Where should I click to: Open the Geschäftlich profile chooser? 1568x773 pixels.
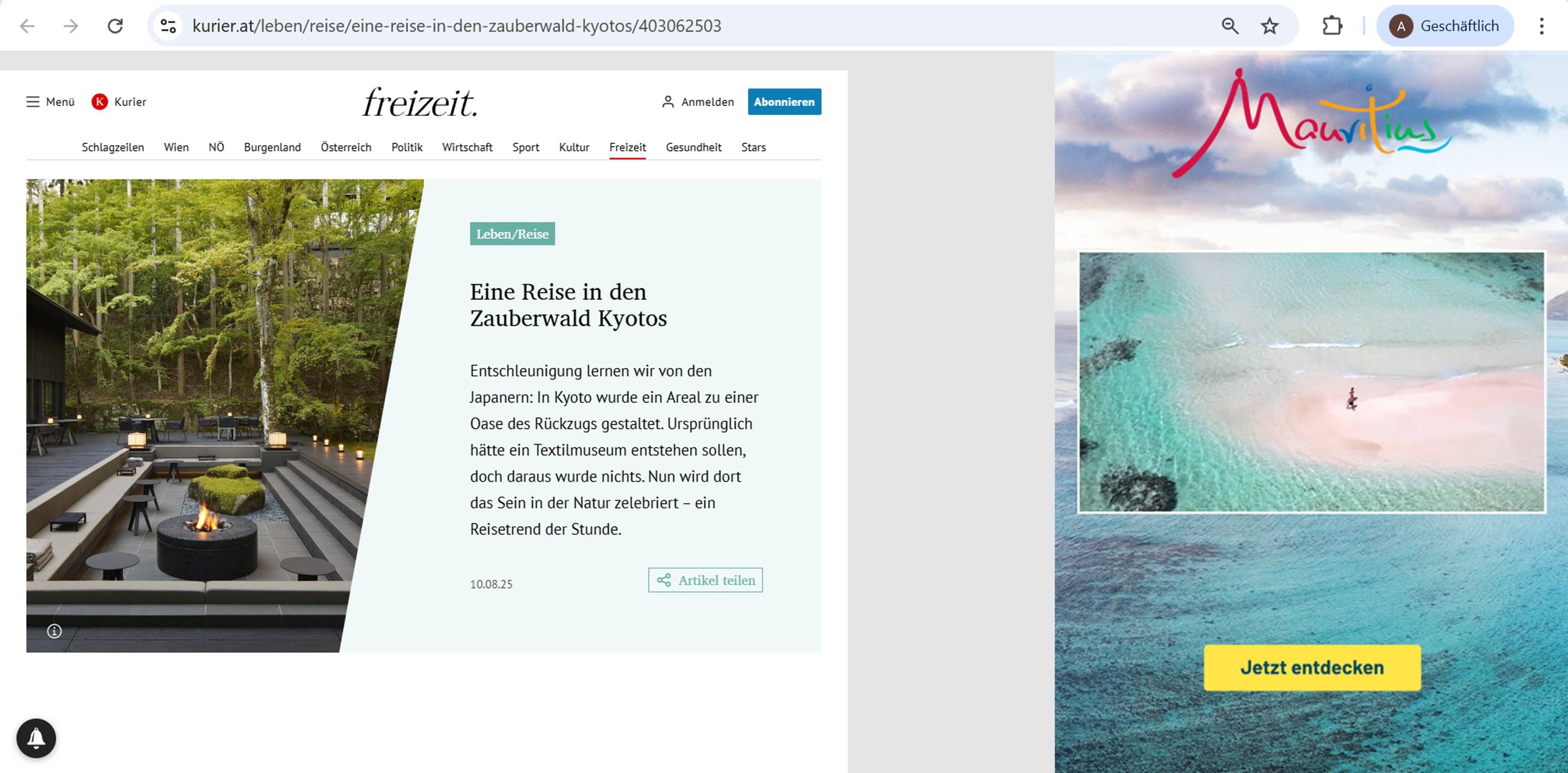click(x=1445, y=26)
